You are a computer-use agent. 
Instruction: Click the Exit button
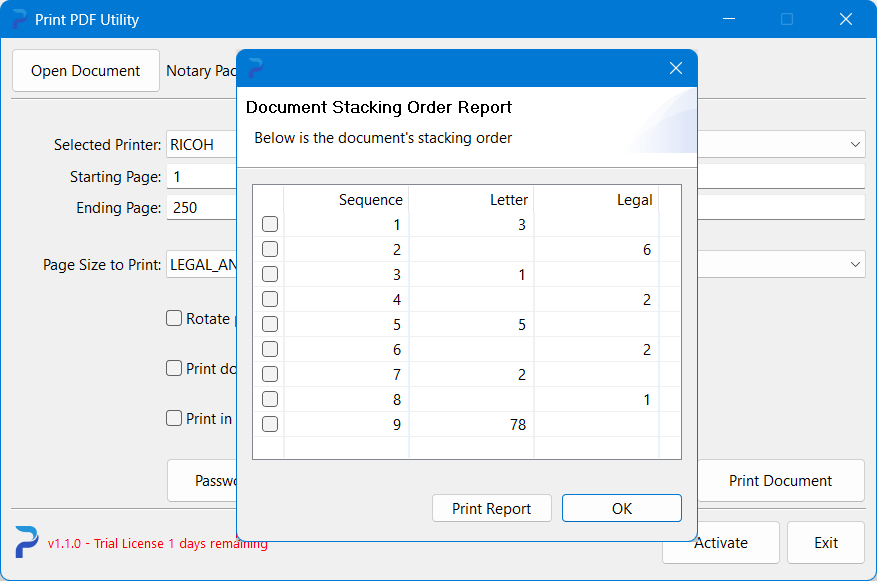click(x=825, y=543)
